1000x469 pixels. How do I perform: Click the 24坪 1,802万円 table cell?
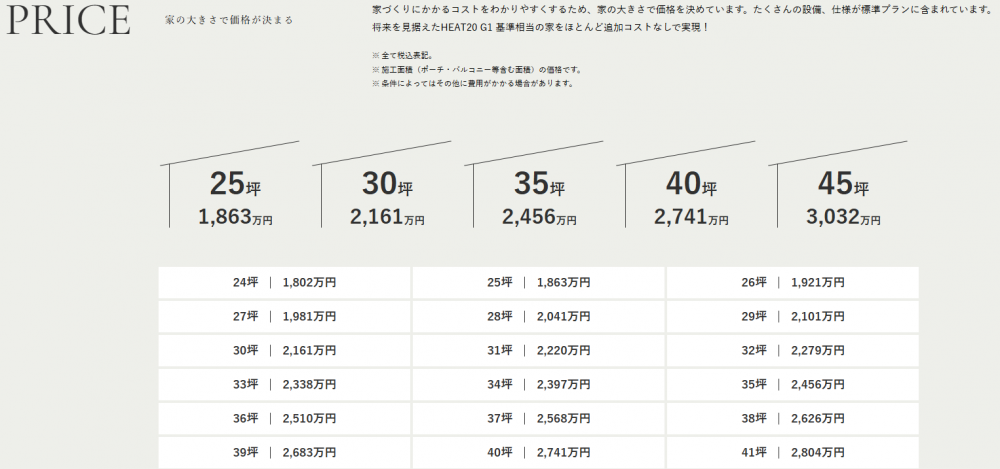click(284, 283)
